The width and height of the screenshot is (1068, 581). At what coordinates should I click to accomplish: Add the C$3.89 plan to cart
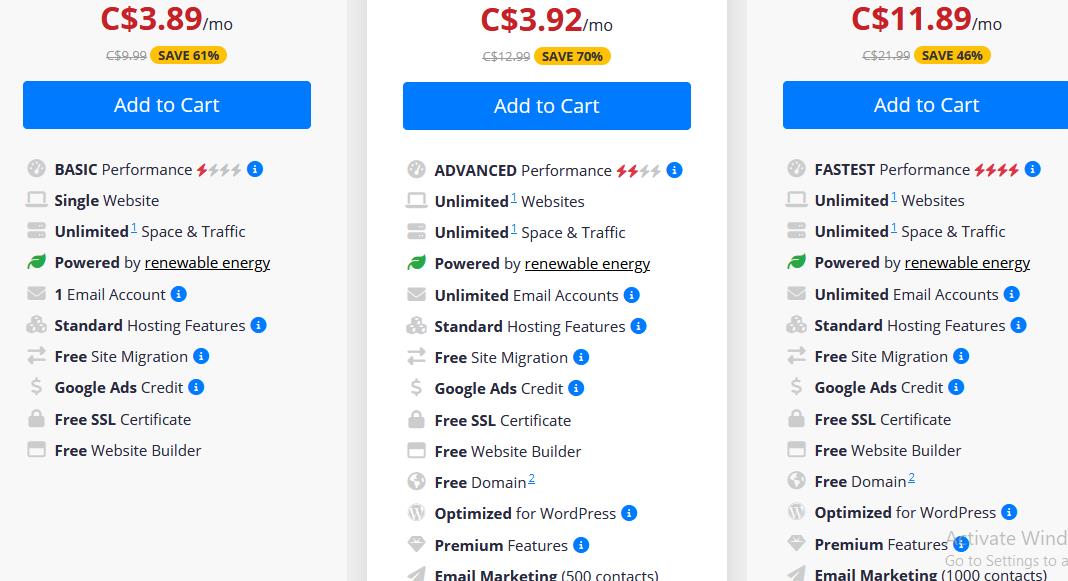(167, 105)
